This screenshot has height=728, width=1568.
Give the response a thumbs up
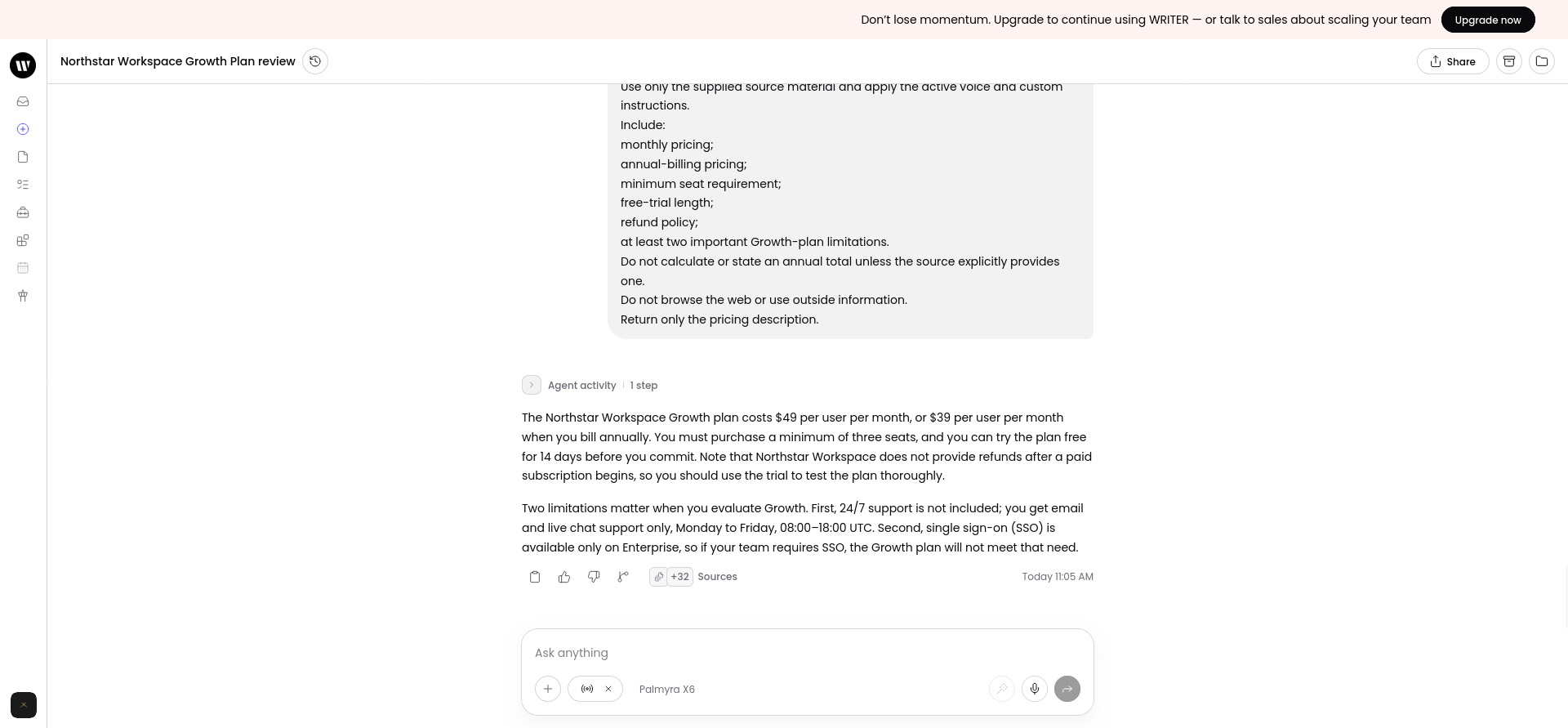[x=564, y=577]
